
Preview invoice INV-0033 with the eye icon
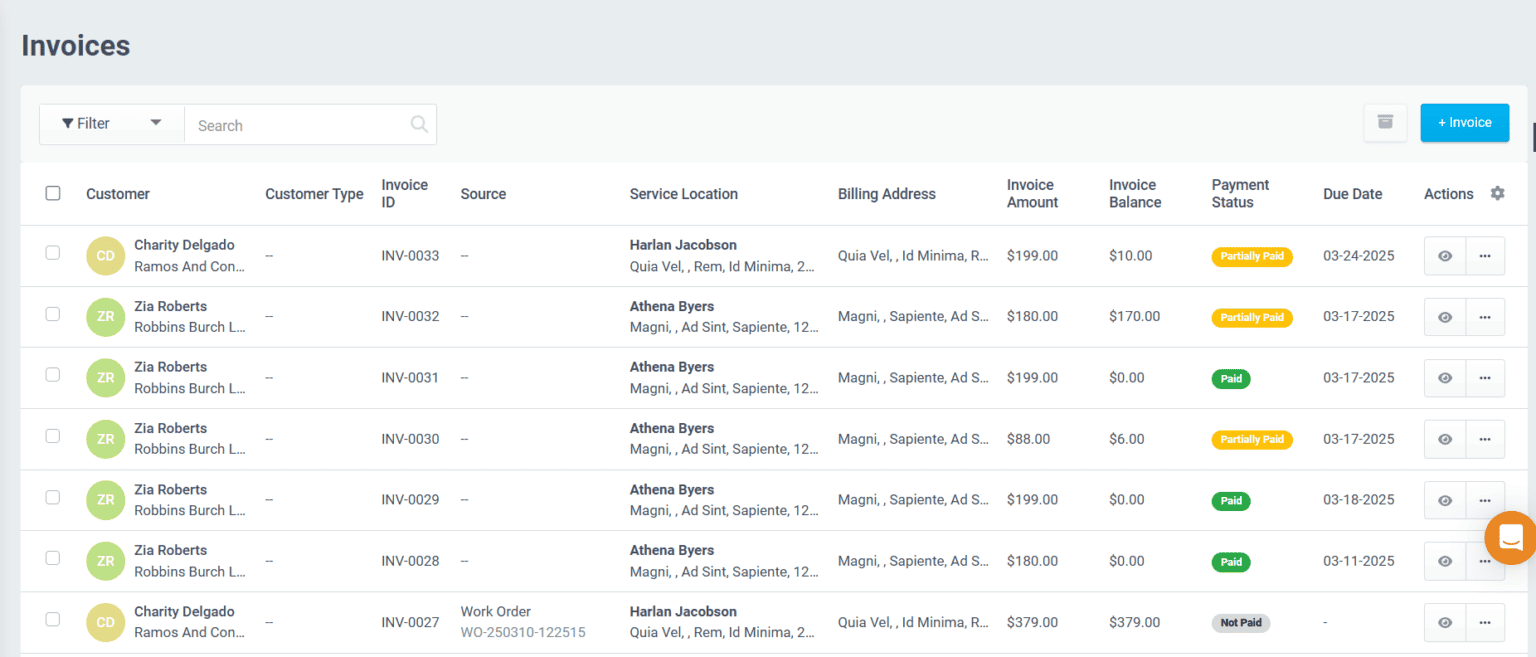click(1444, 255)
